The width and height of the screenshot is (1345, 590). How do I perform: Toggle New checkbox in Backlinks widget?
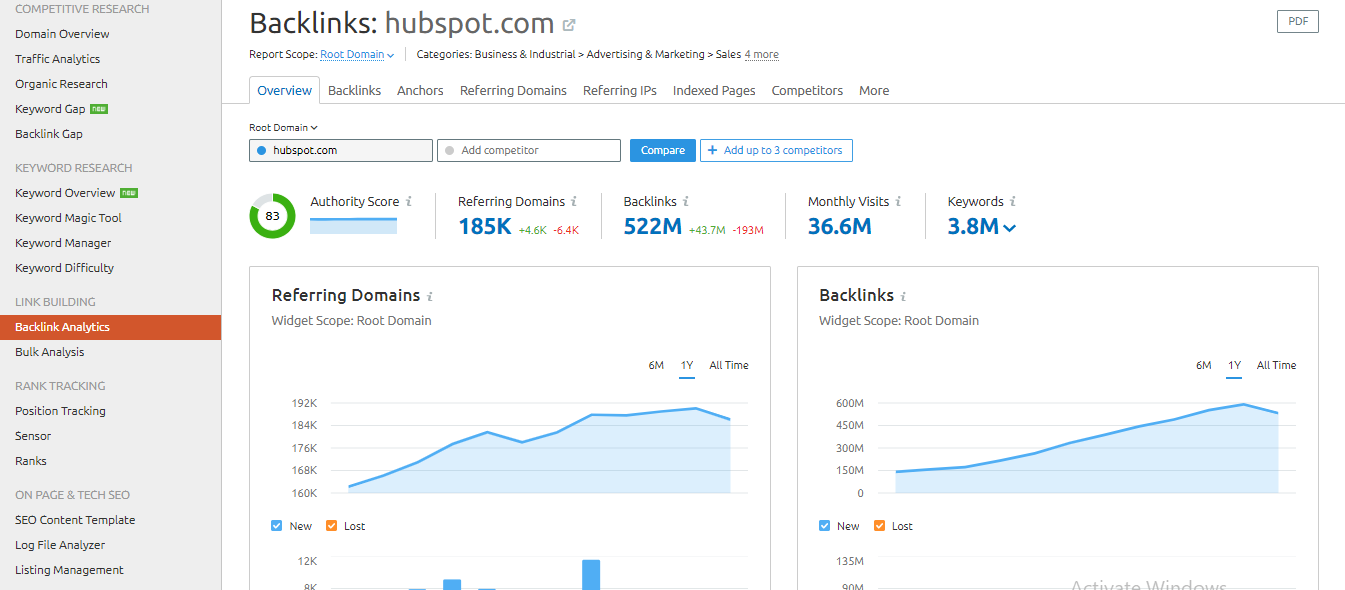point(824,526)
